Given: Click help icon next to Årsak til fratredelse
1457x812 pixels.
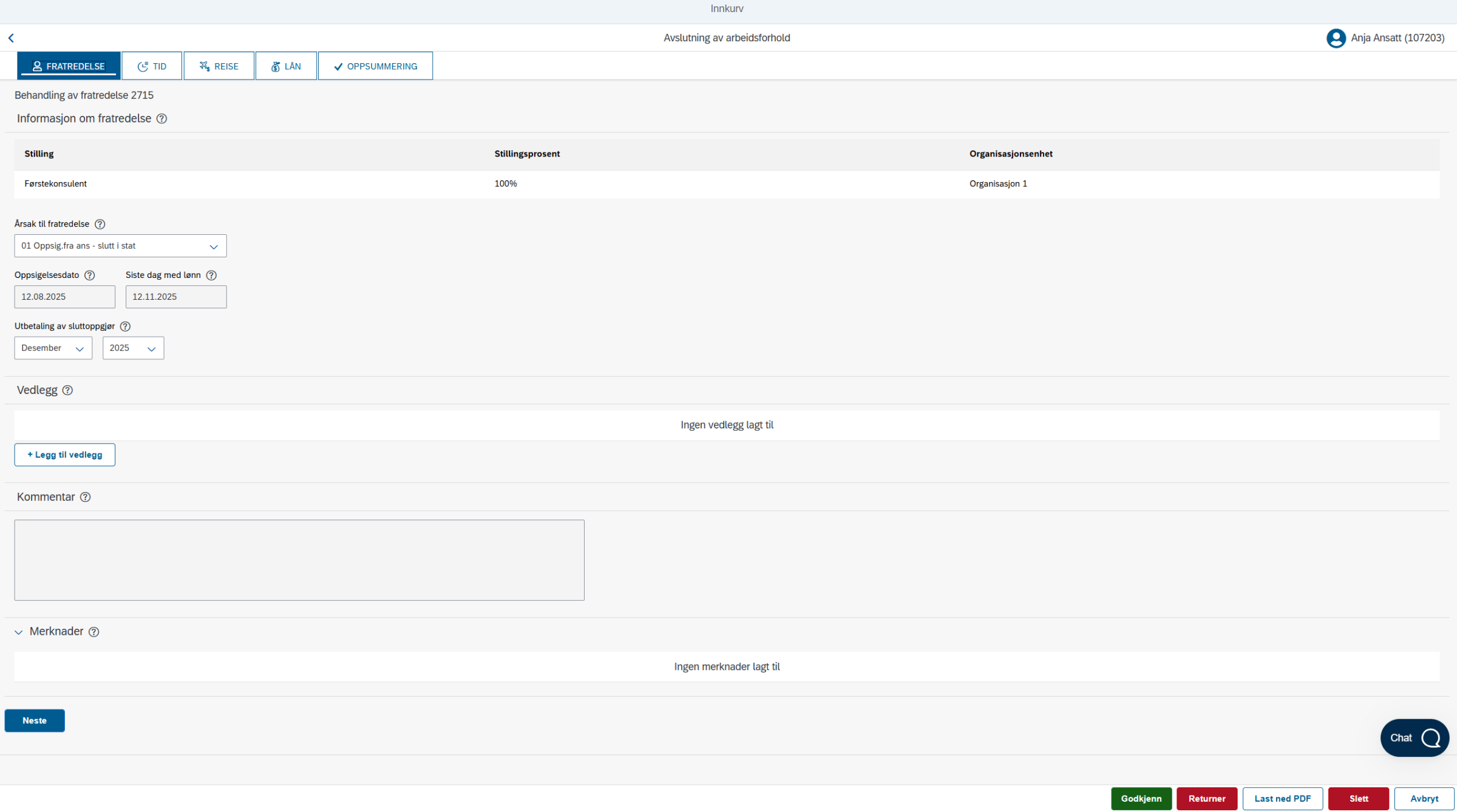Looking at the screenshot, I should pyautogui.click(x=100, y=224).
